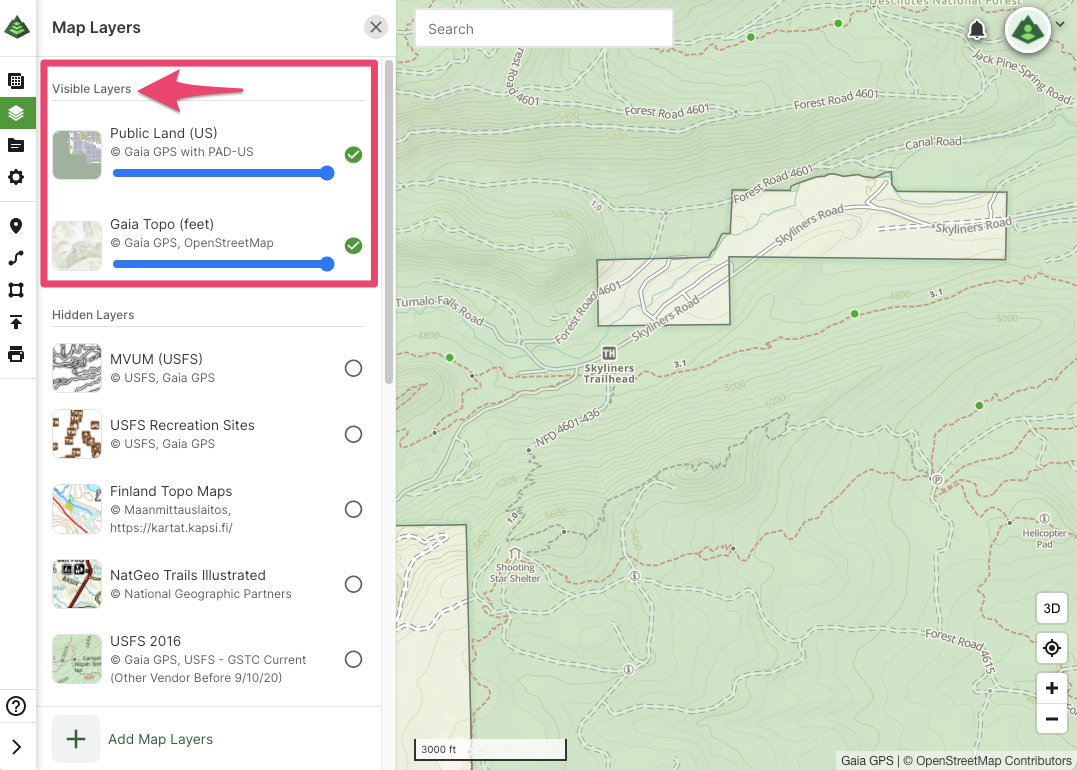
Task: Select the area polygon tool
Action: tap(16, 290)
